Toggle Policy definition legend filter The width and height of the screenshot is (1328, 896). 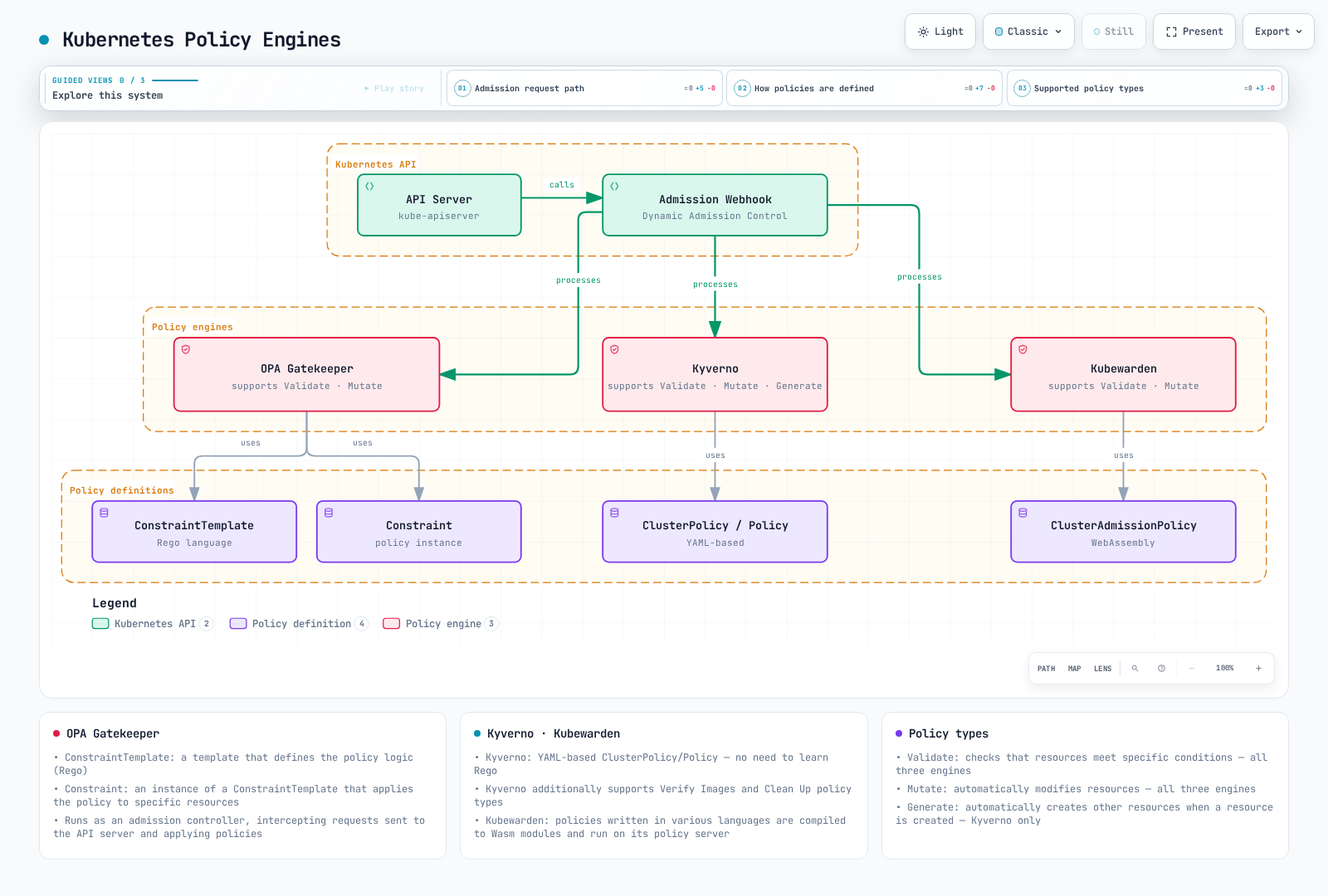point(299,624)
